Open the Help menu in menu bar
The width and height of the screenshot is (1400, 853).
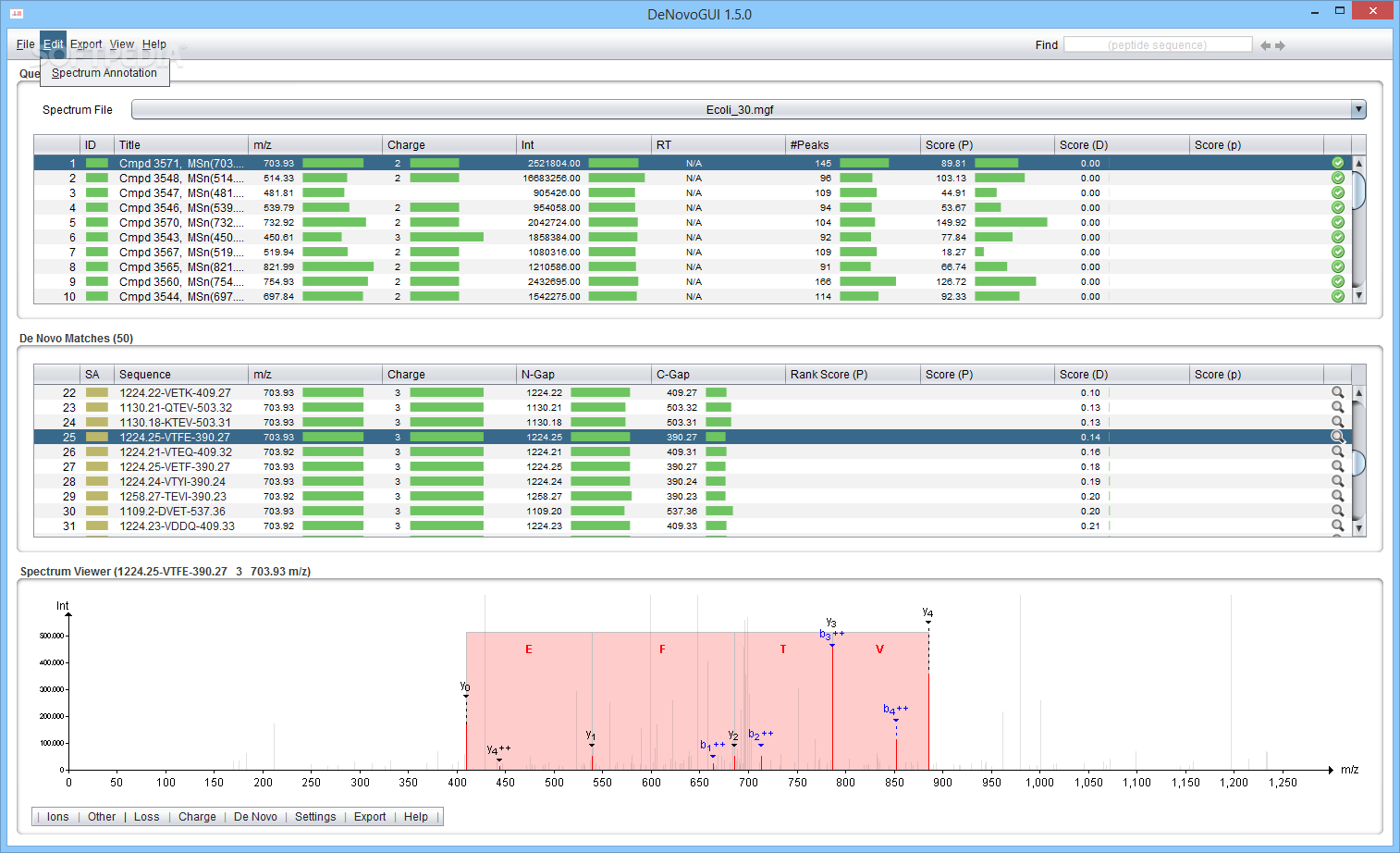tap(154, 44)
